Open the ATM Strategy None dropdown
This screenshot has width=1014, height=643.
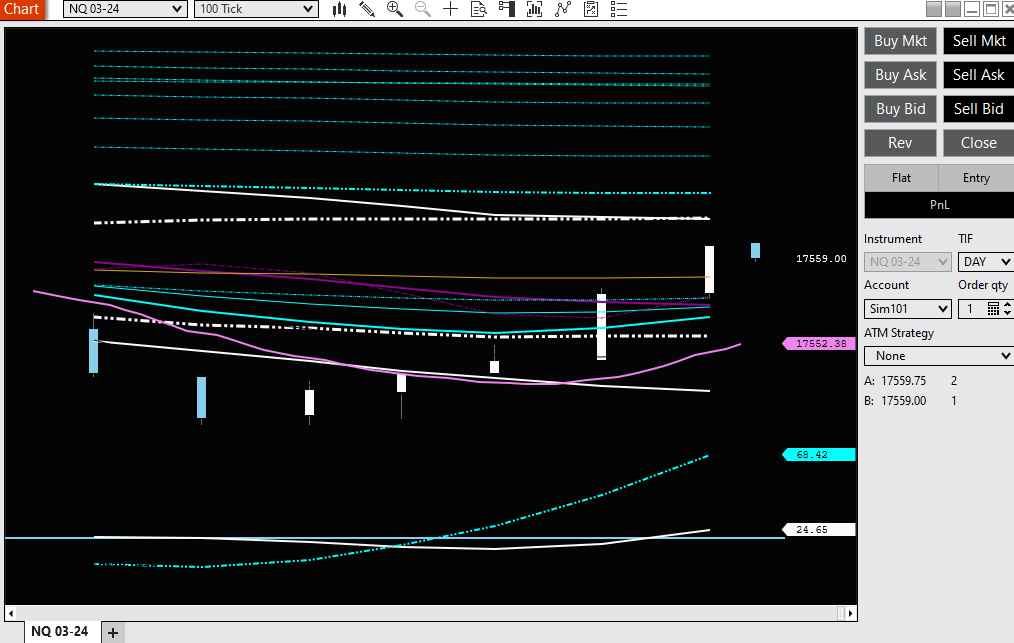pyautogui.click(x=939, y=356)
